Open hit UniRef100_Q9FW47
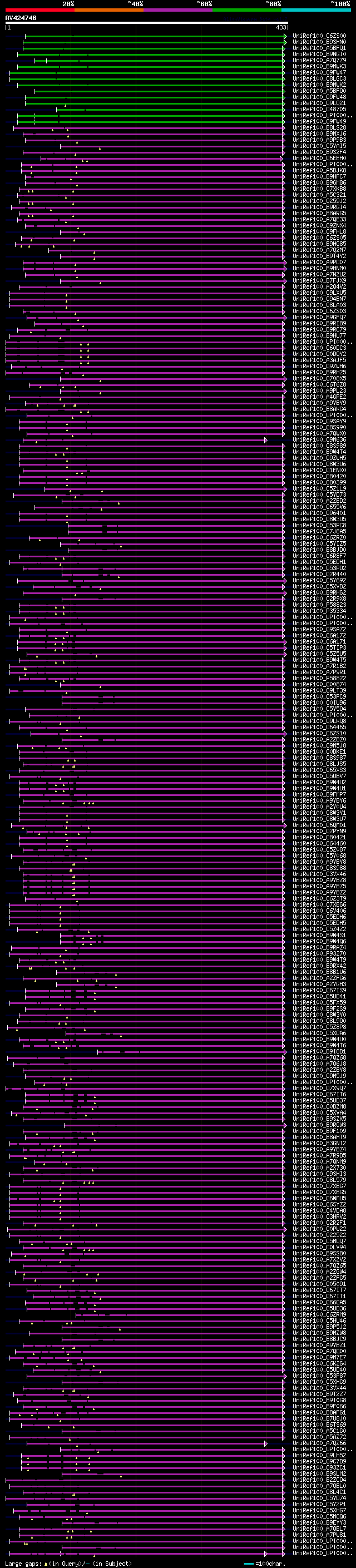This screenshot has height=1568, width=356. (319, 73)
